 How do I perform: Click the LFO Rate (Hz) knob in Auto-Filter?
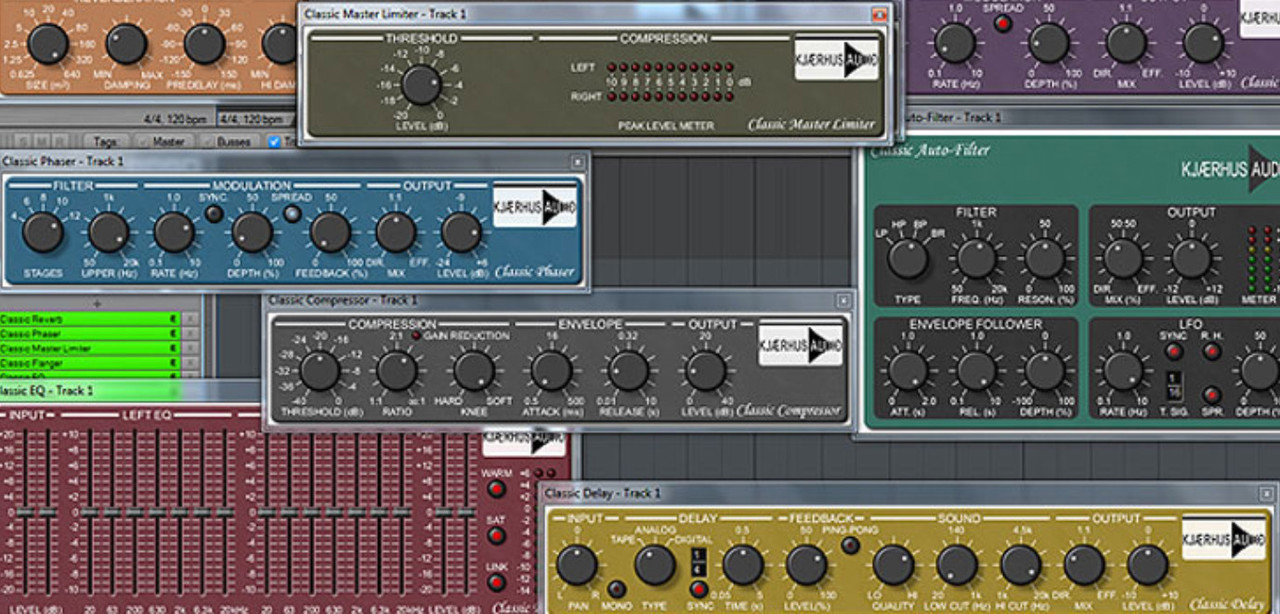click(x=1123, y=371)
